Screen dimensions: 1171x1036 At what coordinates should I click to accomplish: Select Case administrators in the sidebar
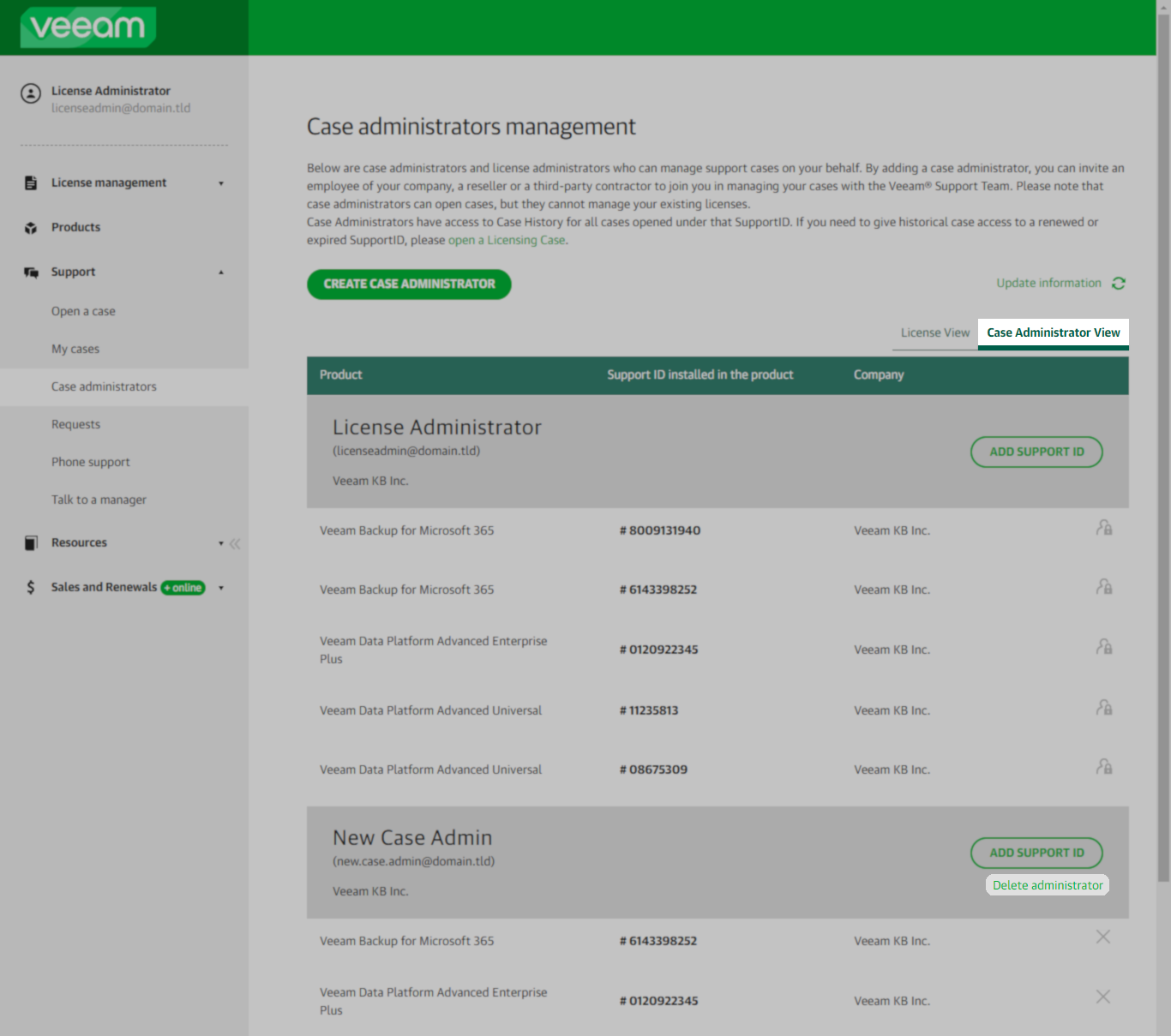(x=124, y=386)
